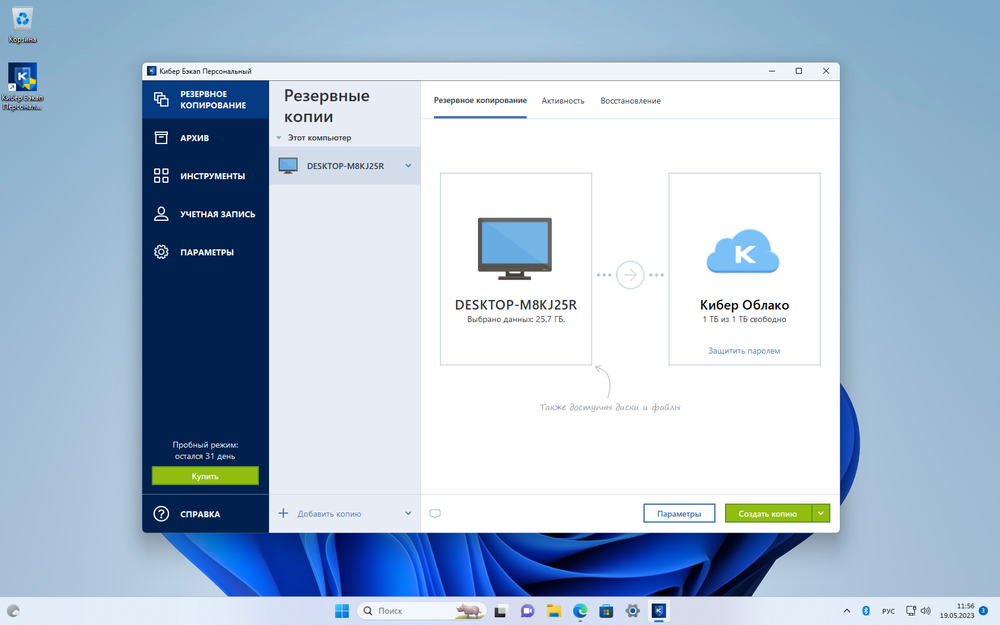Click the РУС language indicator
1000x625 pixels.
pos(888,611)
